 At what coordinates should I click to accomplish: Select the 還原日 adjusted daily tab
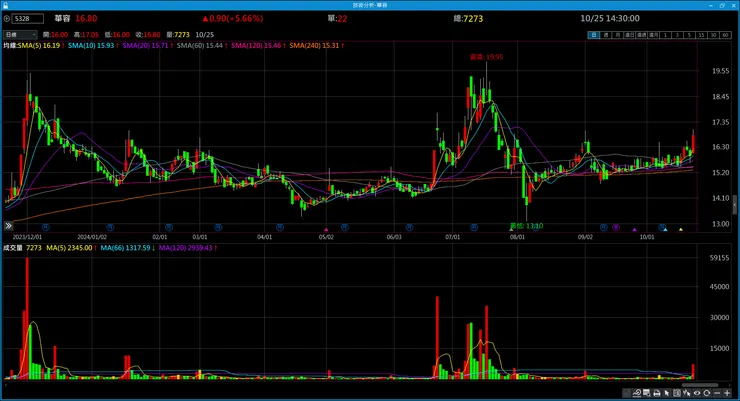pos(630,35)
